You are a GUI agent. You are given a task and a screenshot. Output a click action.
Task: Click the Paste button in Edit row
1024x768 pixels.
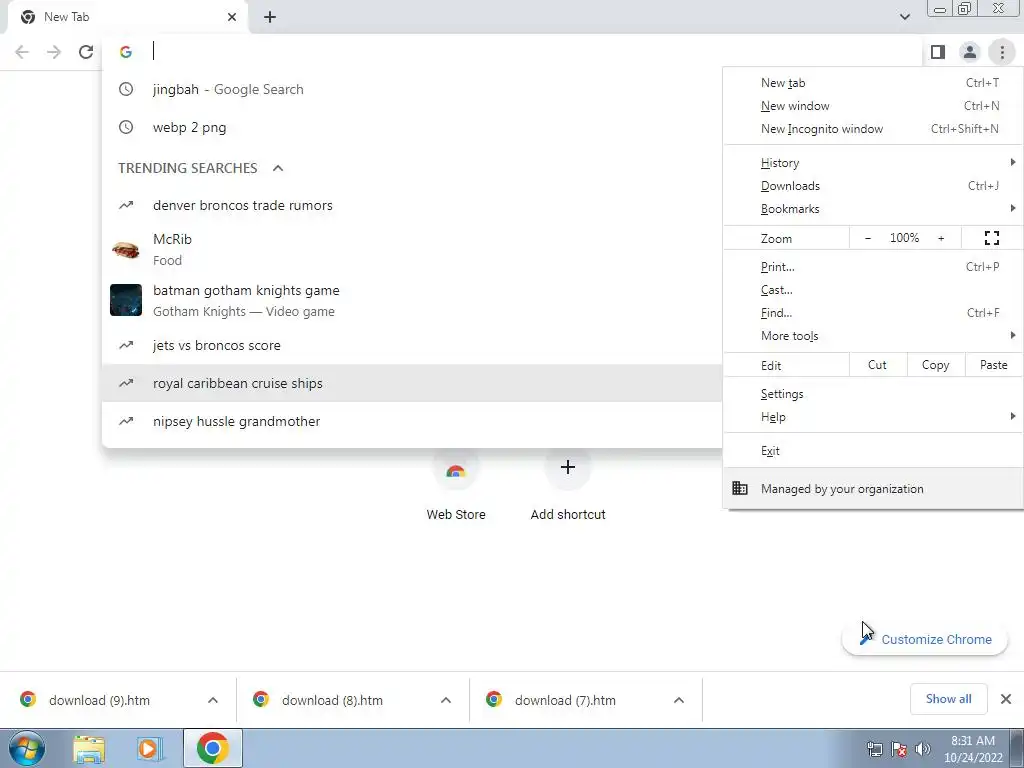(993, 365)
